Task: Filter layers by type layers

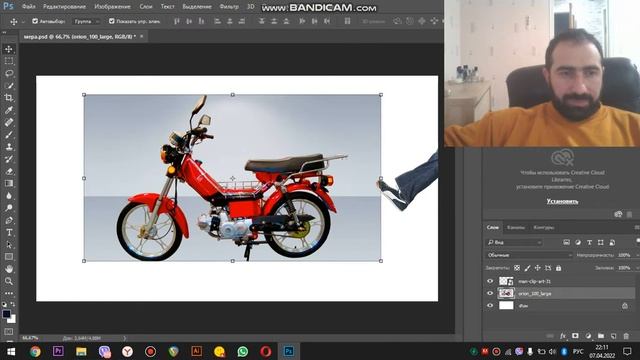Action: pyautogui.click(x=589, y=242)
